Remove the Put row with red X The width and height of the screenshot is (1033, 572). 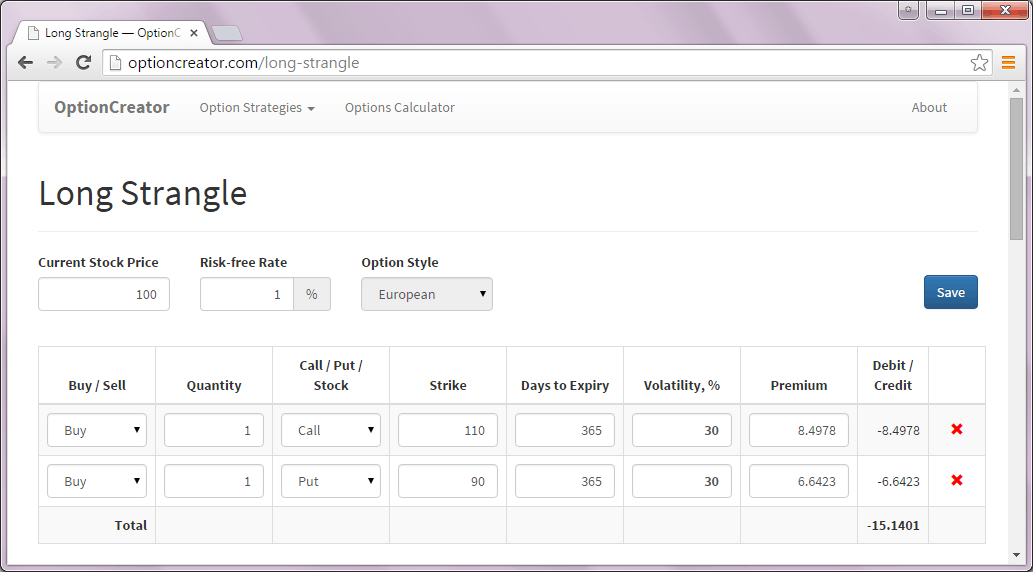(x=957, y=480)
